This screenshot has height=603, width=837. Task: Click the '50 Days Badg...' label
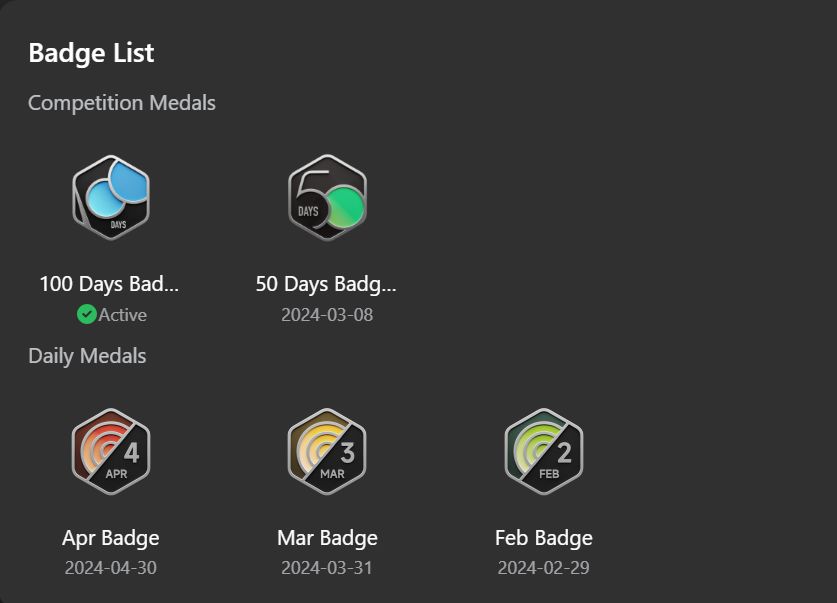pyautogui.click(x=326, y=284)
